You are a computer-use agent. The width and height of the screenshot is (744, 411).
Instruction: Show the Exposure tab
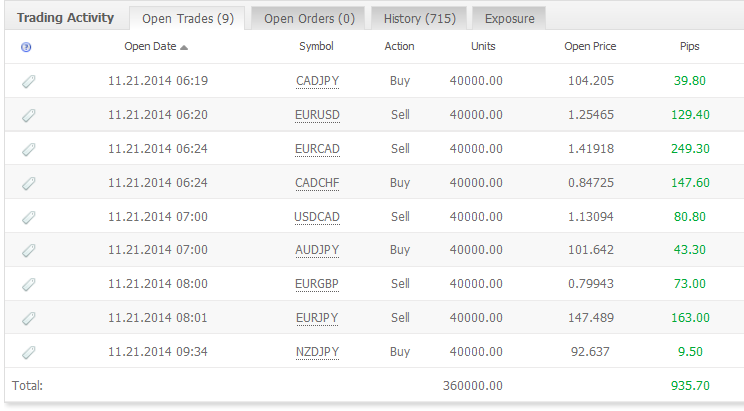(509, 18)
